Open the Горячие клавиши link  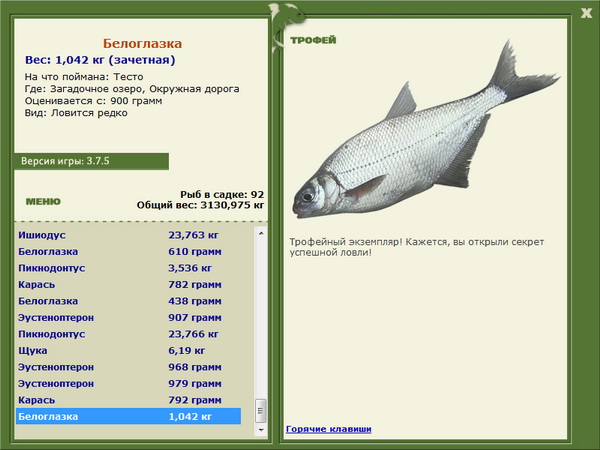329,429
